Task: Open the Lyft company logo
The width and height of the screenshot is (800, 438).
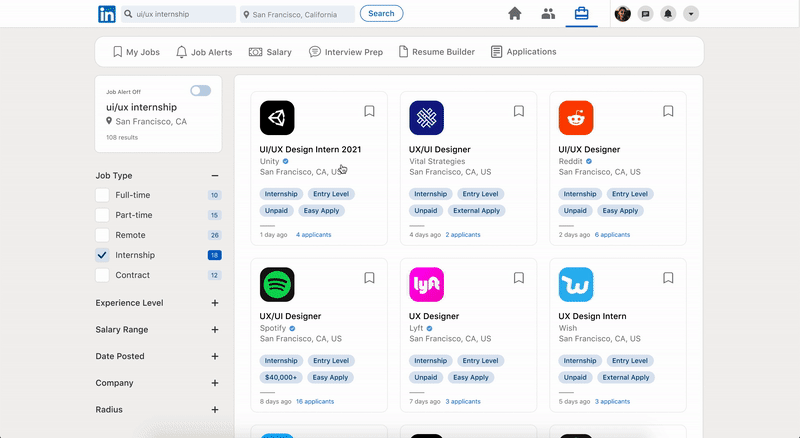Action: tap(427, 285)
